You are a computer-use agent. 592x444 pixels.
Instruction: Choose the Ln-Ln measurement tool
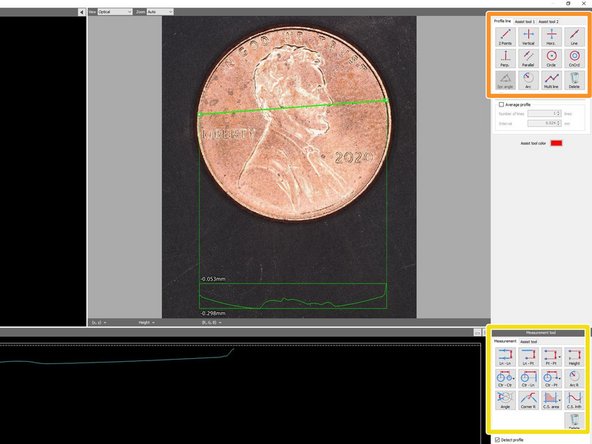tap(505, 357)
